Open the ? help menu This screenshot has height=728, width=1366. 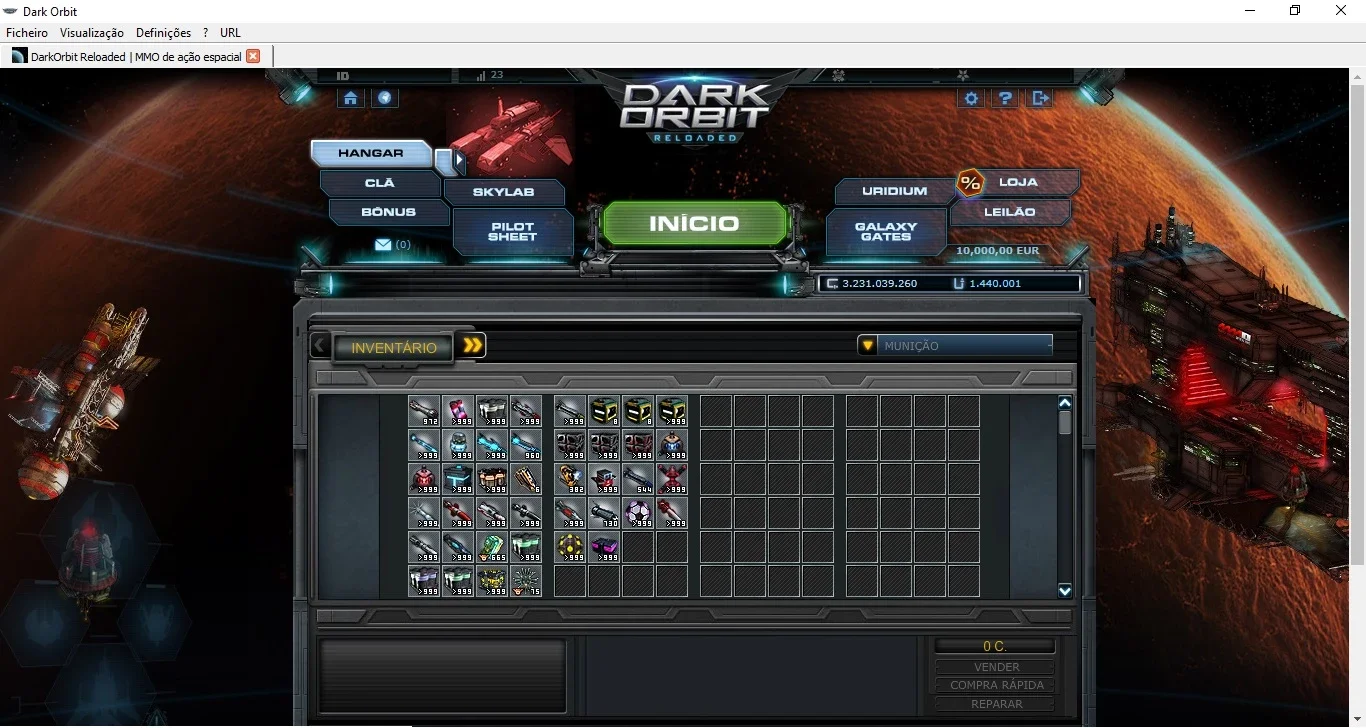(x=206, y=33)
